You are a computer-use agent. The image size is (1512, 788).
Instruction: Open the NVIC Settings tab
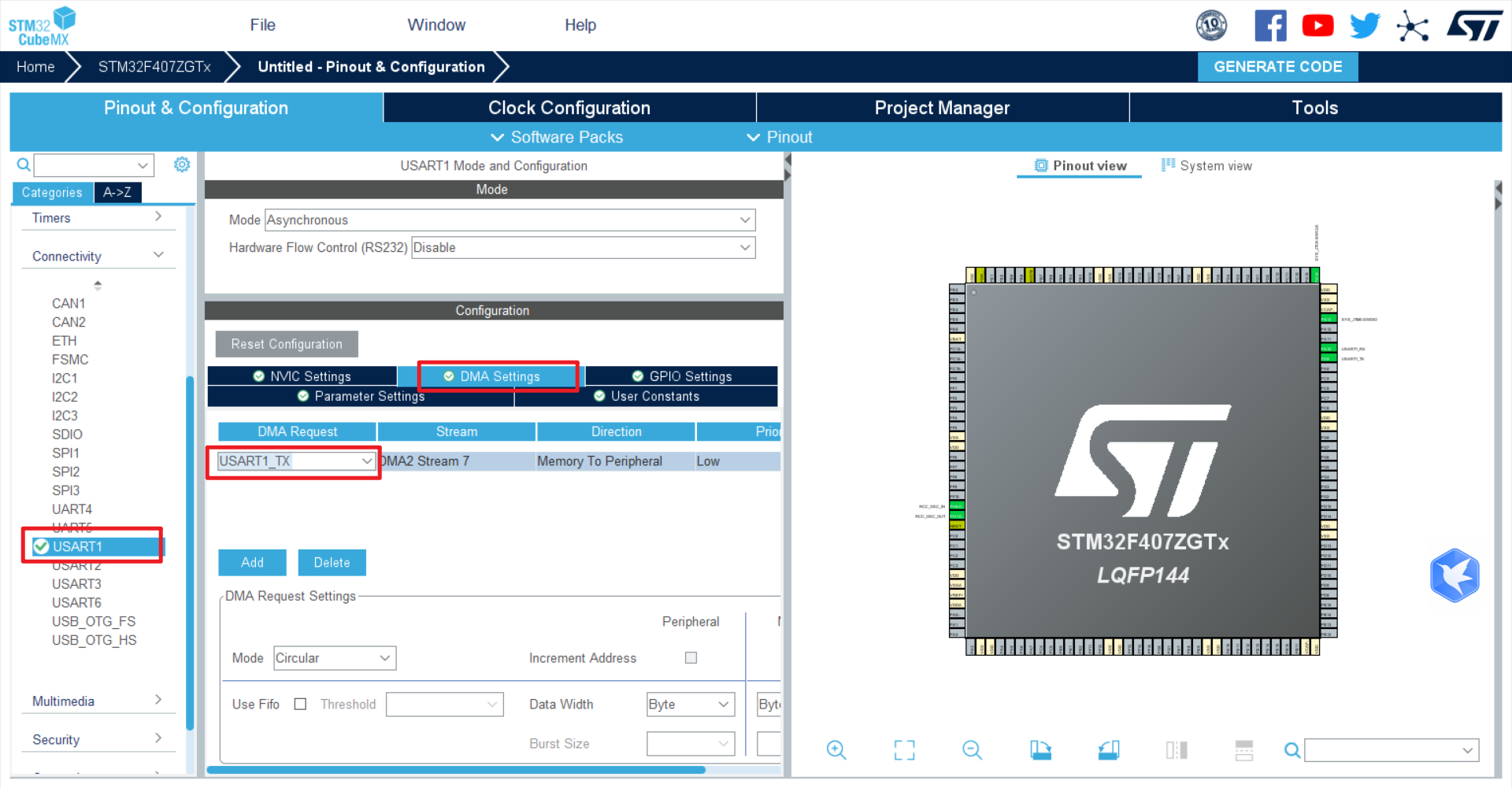pyautogui.click(x=302, y=376)
